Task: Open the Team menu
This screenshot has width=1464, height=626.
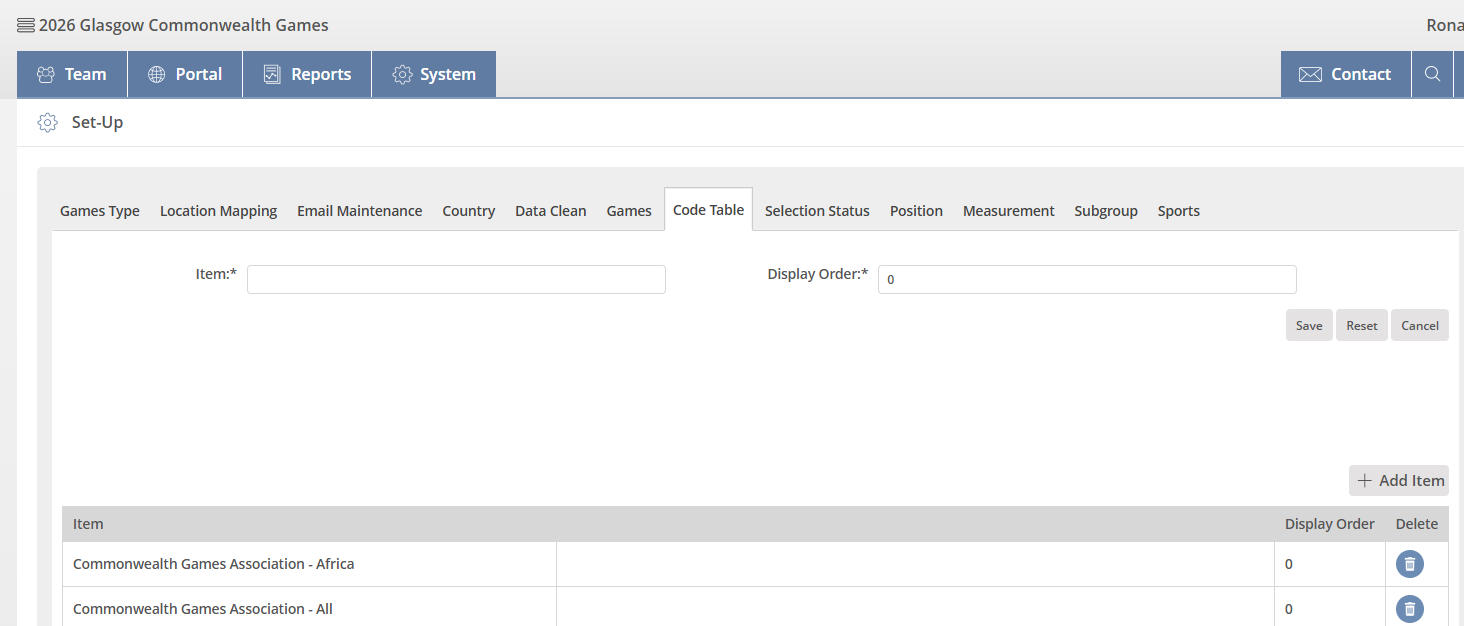Action: [x=72, y=74]
